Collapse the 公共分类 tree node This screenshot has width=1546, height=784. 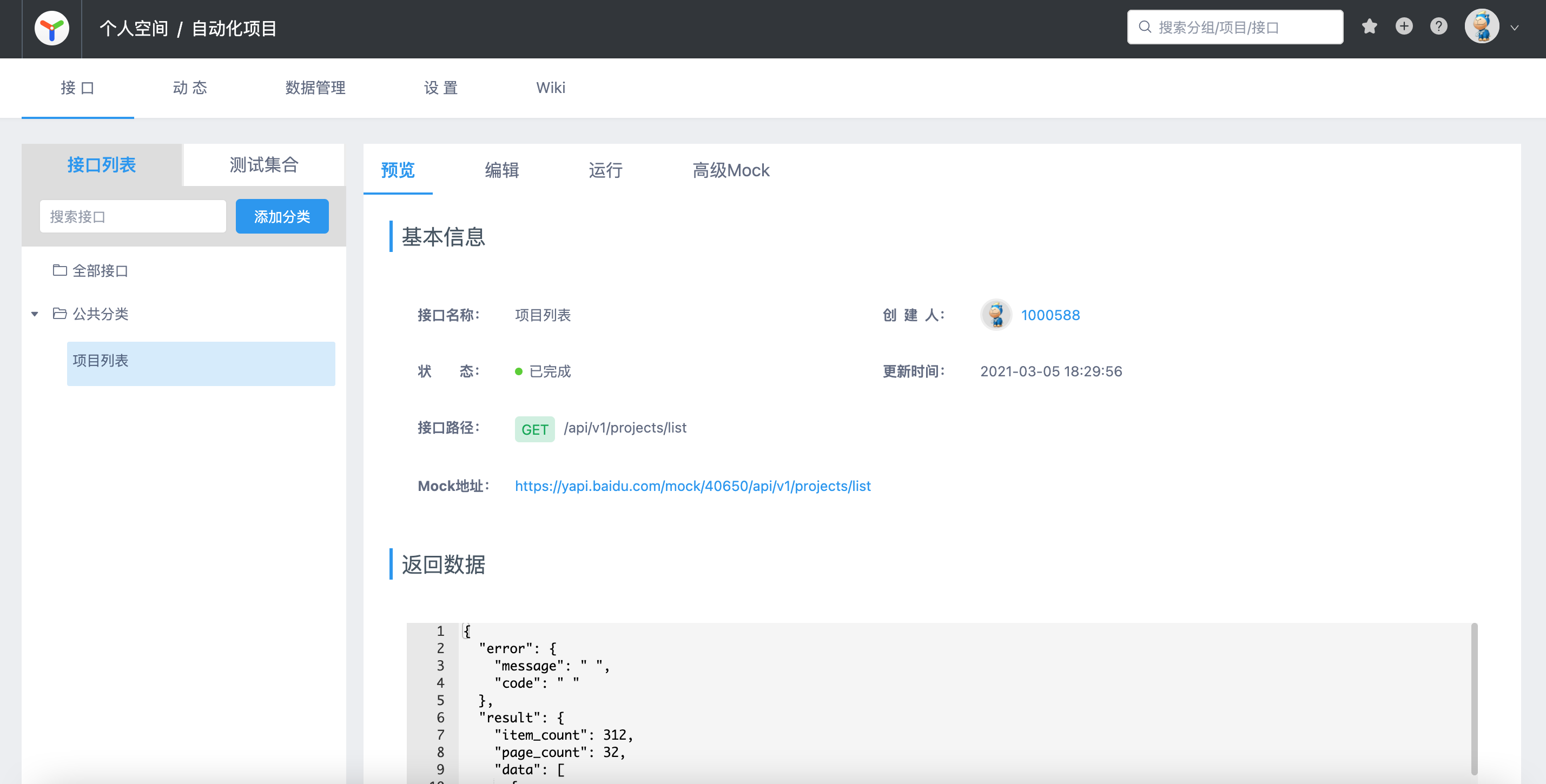35,314
